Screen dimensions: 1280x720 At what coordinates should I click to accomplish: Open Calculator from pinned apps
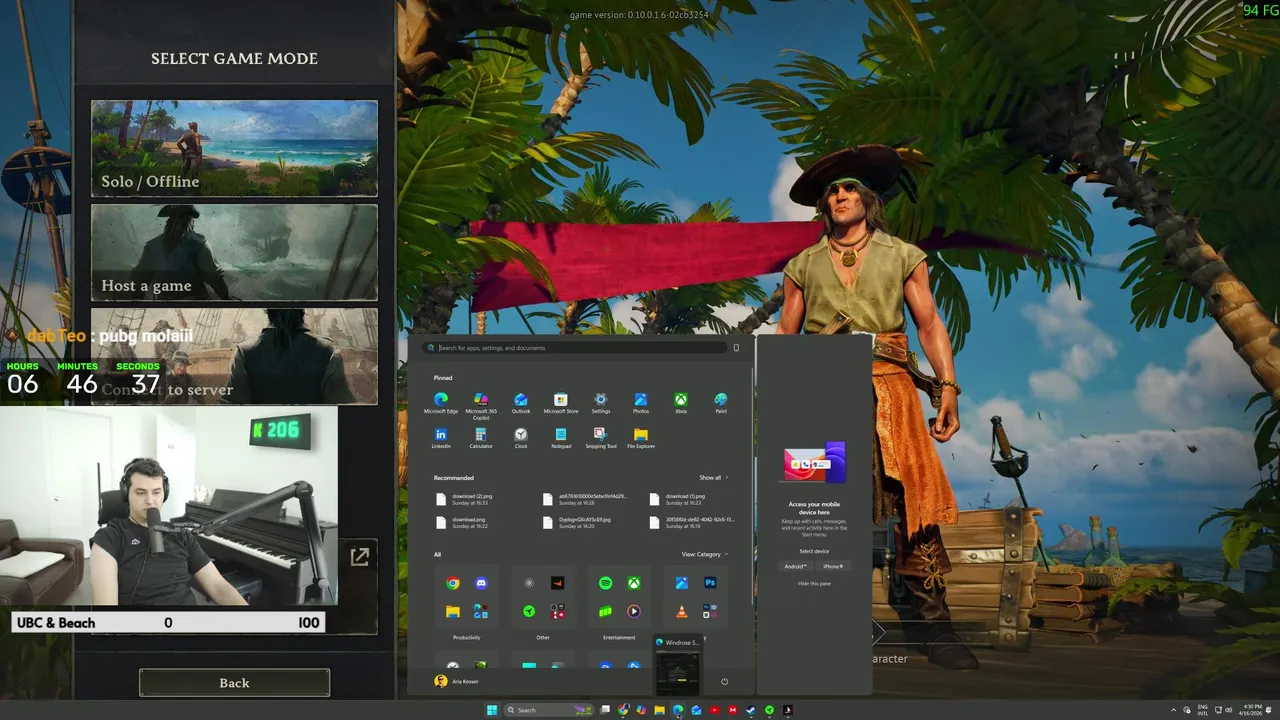481,438
